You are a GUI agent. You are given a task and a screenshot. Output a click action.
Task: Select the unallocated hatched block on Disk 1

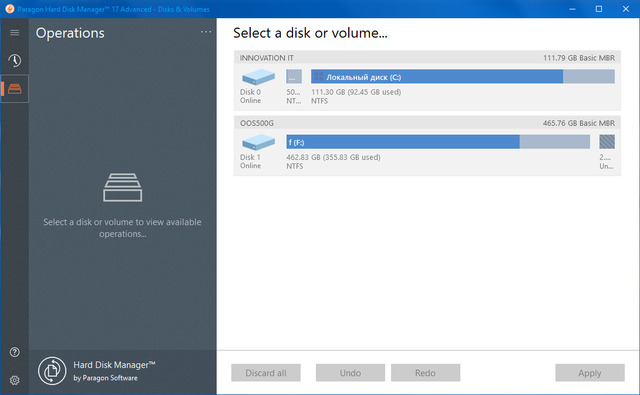tap(607, 142)
